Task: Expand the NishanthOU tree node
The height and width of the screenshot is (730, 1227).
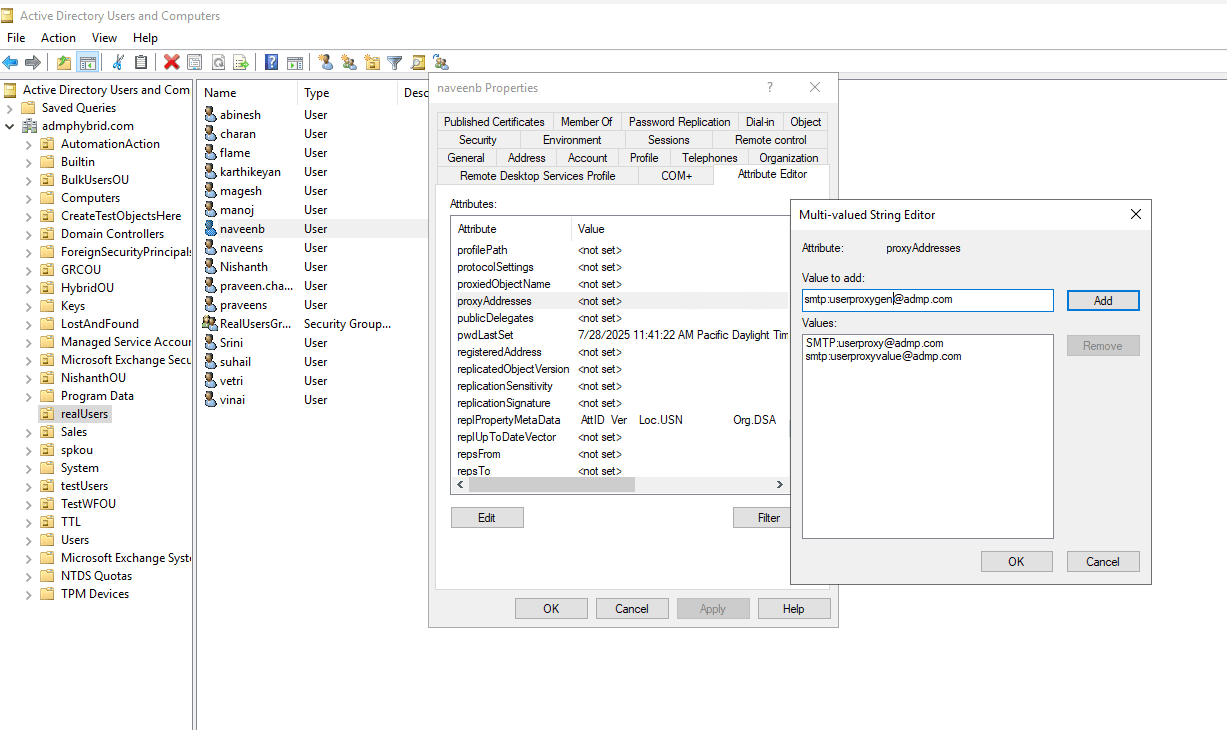Action: 28,378
